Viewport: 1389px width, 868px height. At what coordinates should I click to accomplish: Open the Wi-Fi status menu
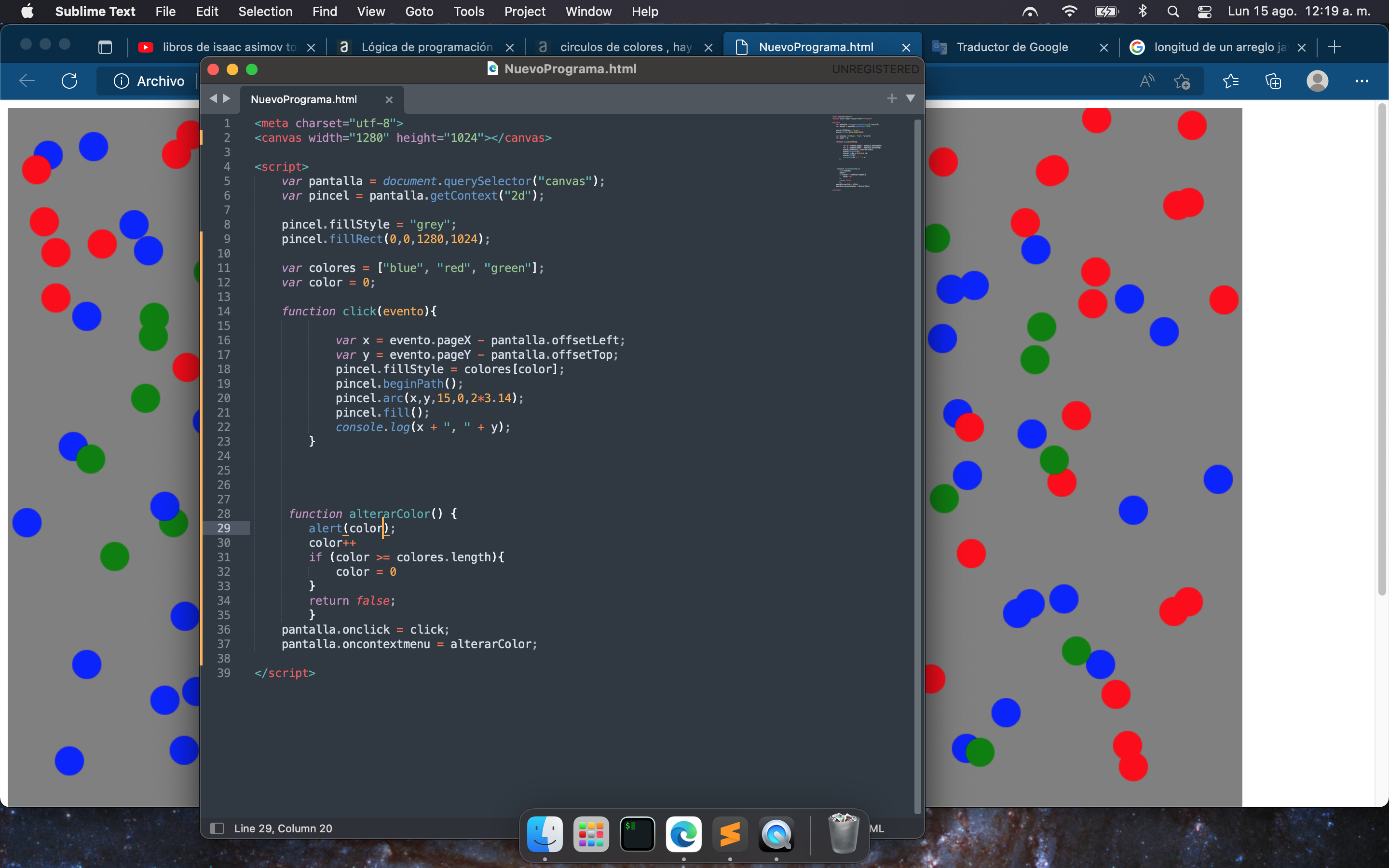pos(1069,12)
